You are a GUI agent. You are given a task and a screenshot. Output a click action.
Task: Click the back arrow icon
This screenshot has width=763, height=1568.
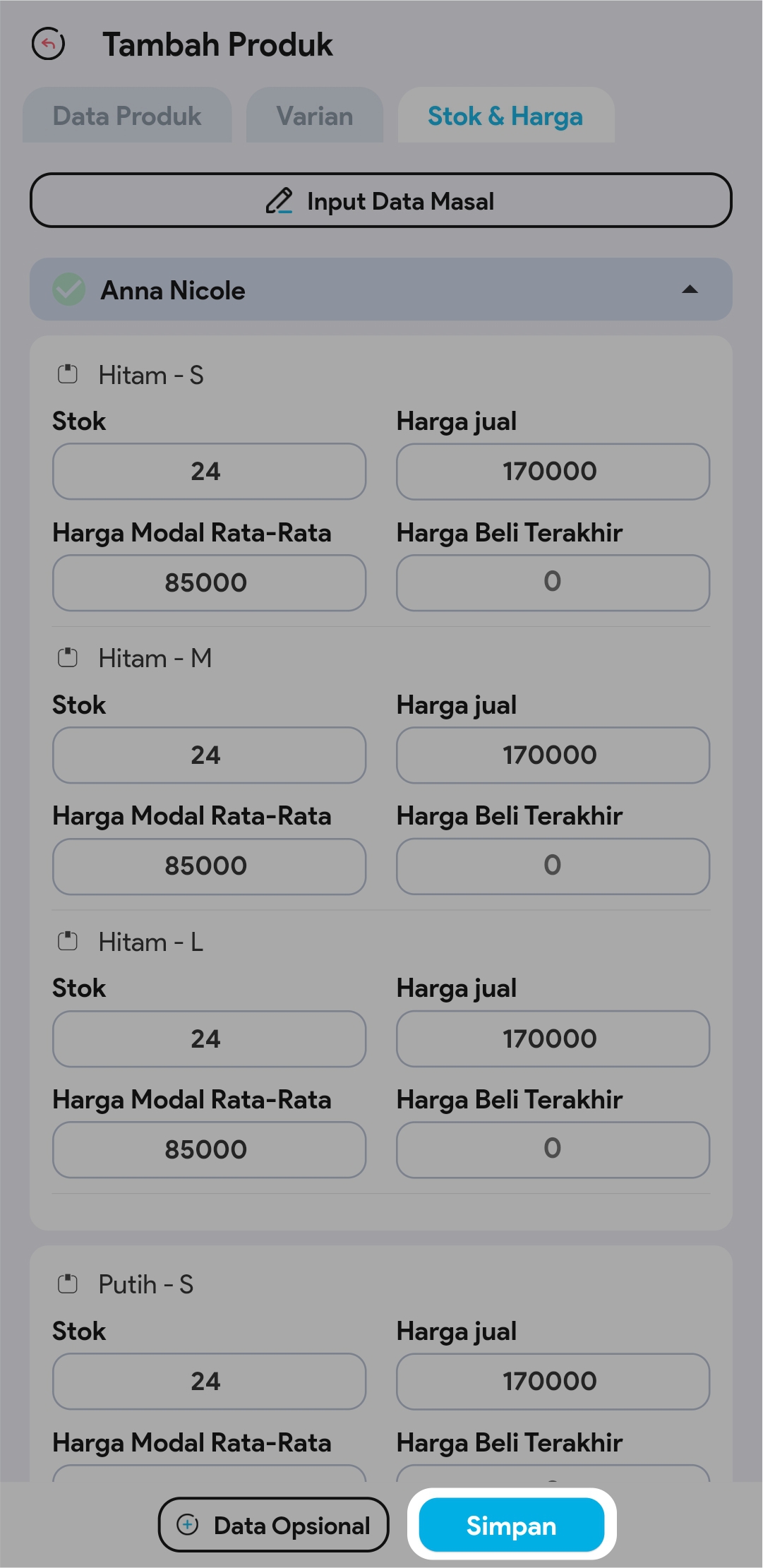(49, 44)
